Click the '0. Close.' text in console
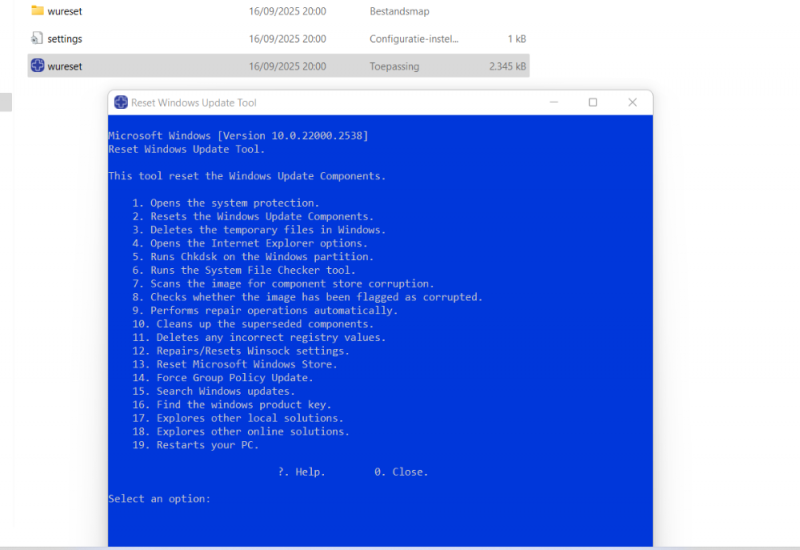The height and width of the screenshot is (550, 800). coord(401,471)
